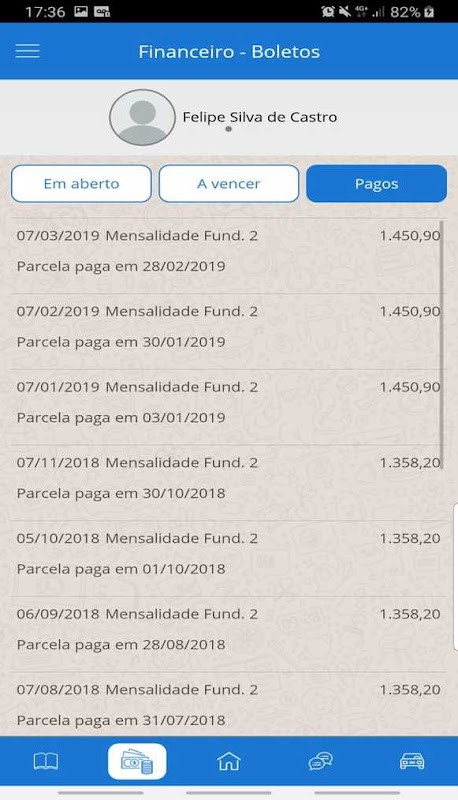Select the Pagos tab
The height and width of the screenshot is (800, 458).
pyautogui.click(x=376, y=184)
